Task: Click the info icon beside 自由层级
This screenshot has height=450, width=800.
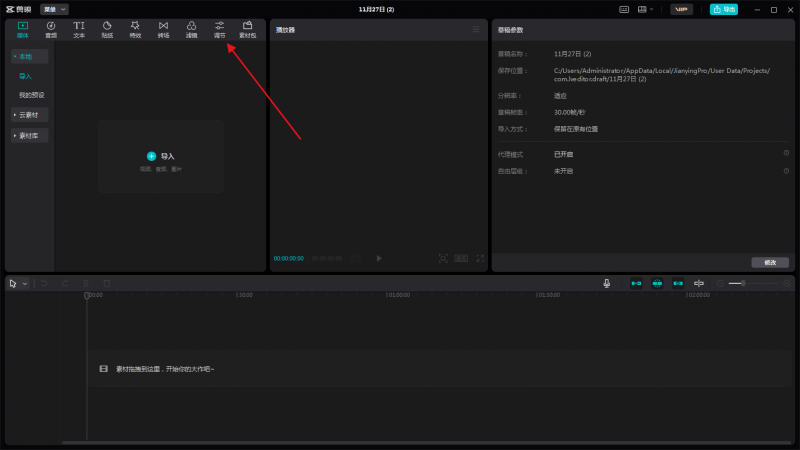Action: click(786, 171)
